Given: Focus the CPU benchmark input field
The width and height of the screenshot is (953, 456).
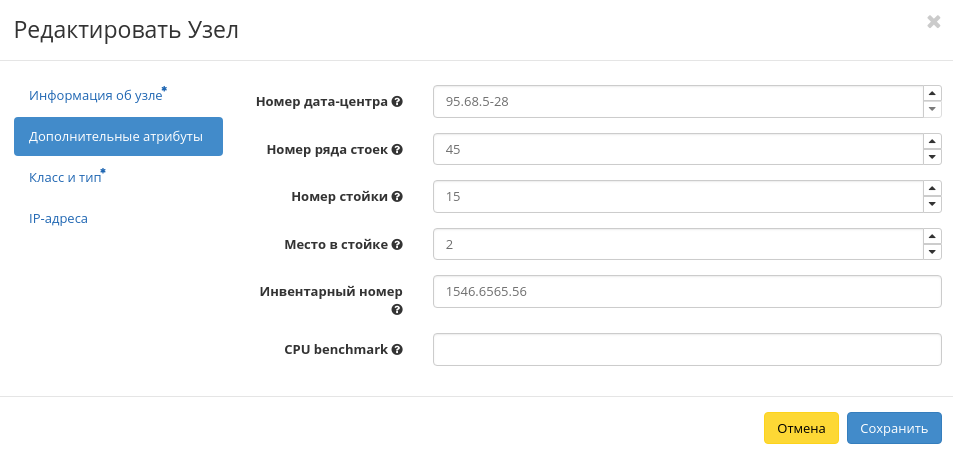Looking at the screenshot, I should click(687, 350).
